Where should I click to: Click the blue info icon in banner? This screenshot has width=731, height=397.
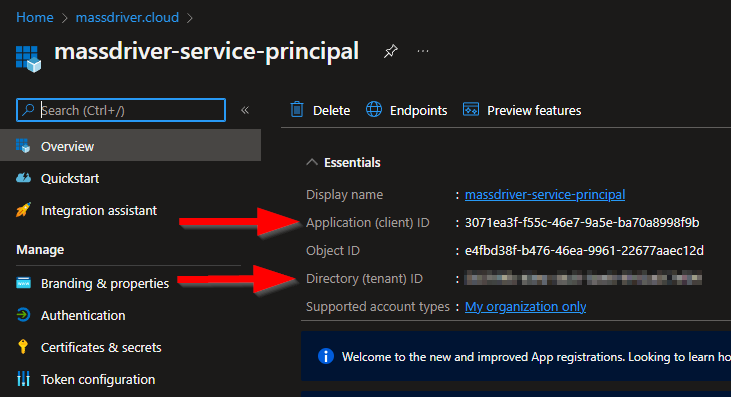[326, 356]
